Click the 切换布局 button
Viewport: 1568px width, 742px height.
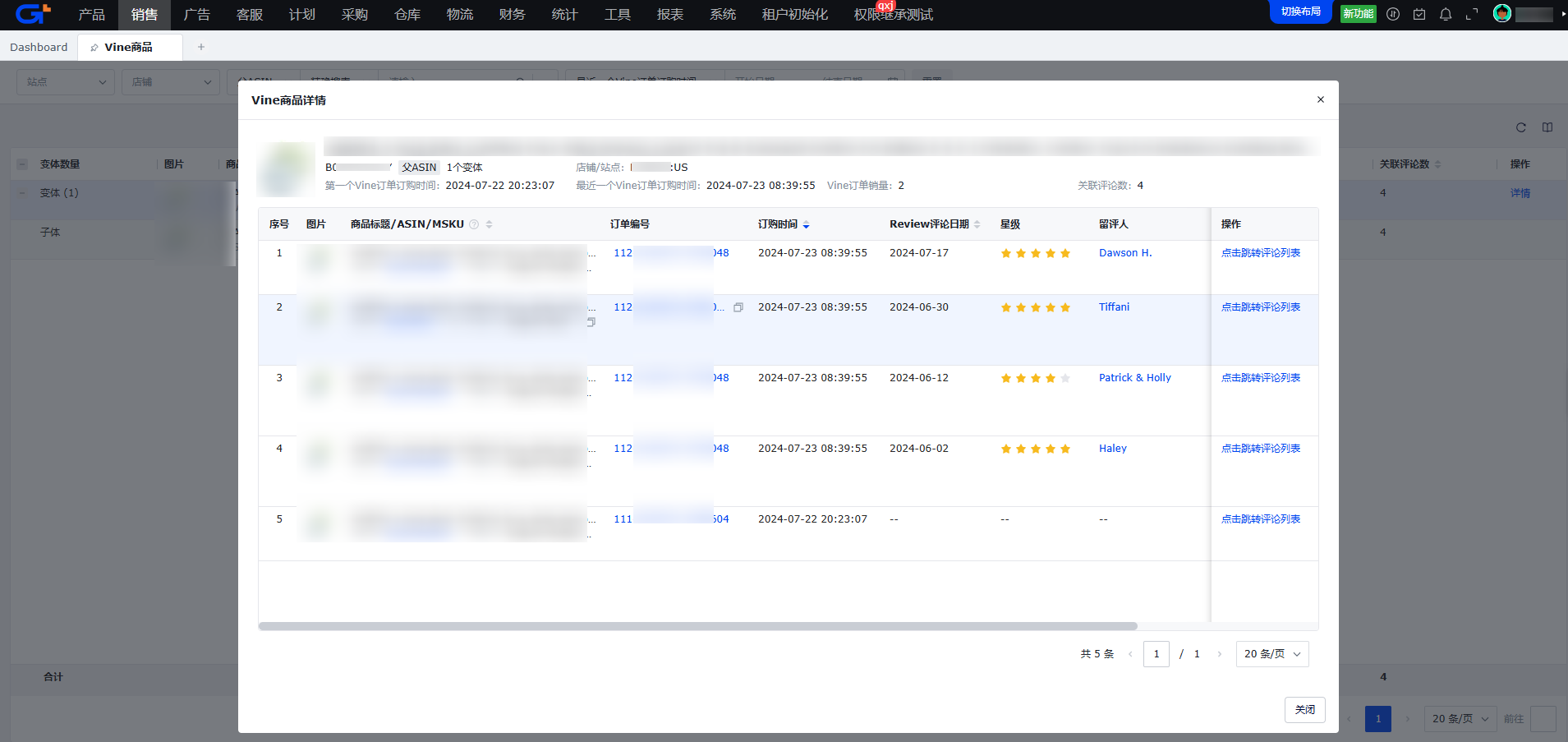click(x=1301, y=12)
